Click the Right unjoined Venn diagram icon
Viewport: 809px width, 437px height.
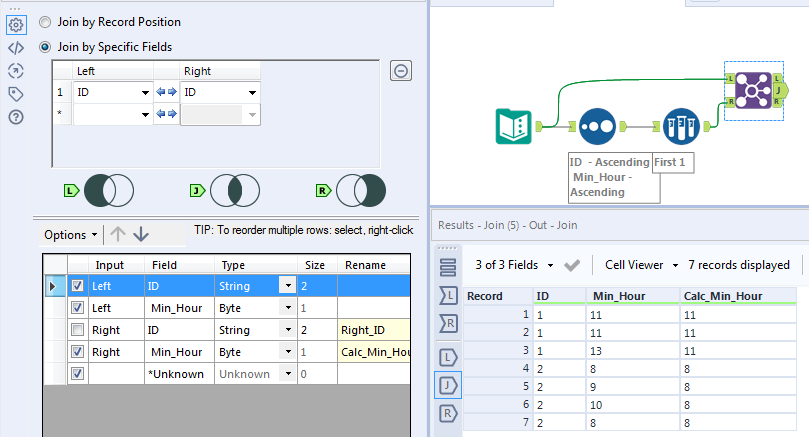coord(361,190)
